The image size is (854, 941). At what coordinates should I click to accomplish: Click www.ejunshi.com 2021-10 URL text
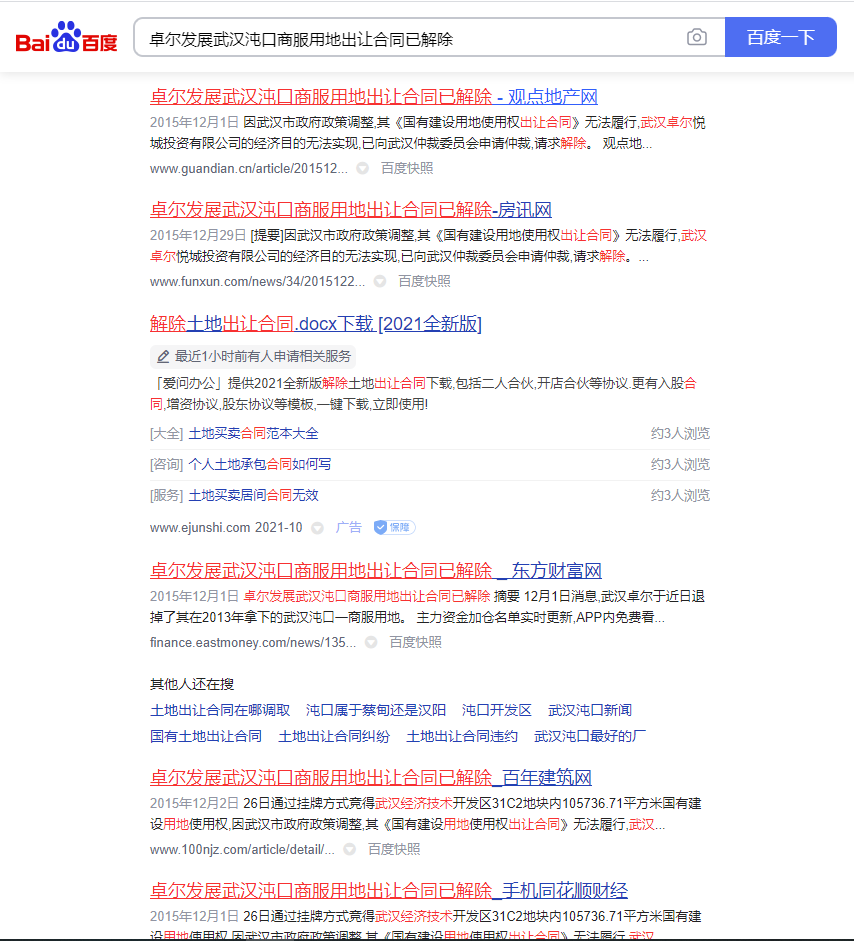point(226,528)
